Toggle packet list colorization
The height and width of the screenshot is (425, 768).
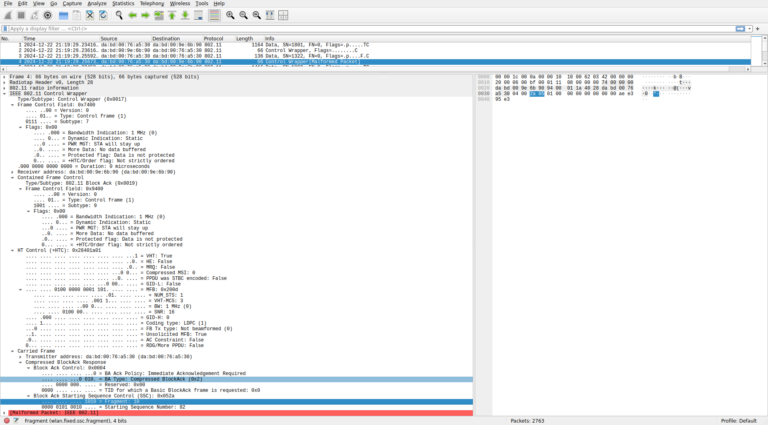click(214, 15)
